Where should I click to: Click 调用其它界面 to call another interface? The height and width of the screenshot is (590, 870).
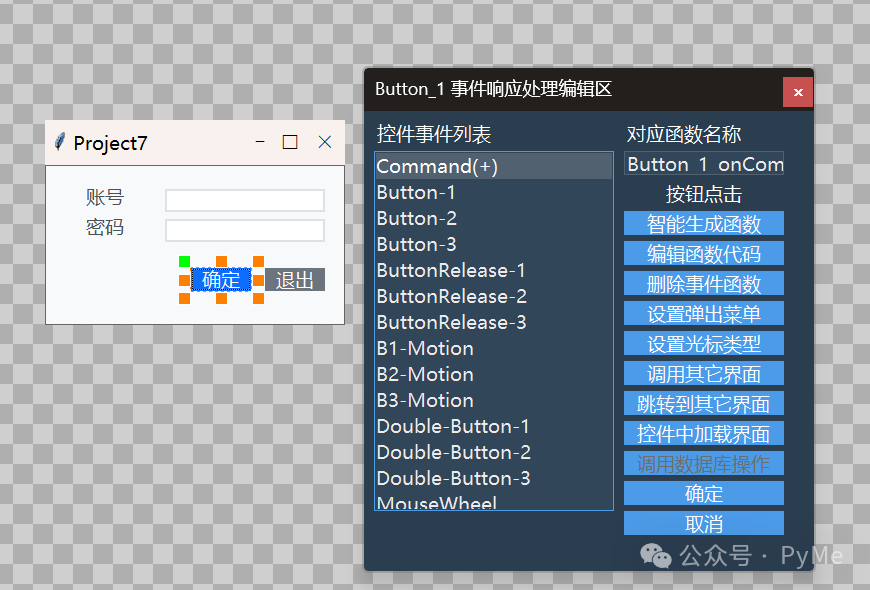point(703,373)
